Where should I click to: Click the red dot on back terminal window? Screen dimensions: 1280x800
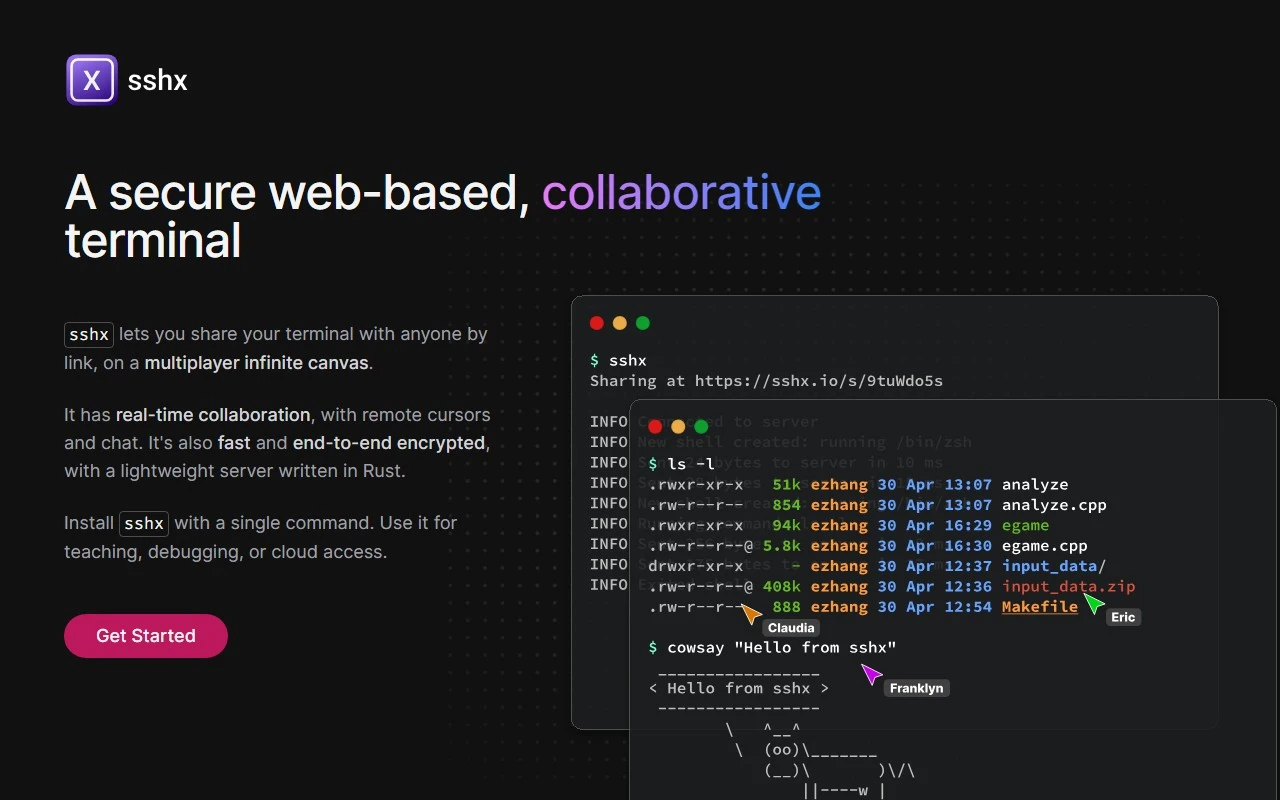[597, 323]
